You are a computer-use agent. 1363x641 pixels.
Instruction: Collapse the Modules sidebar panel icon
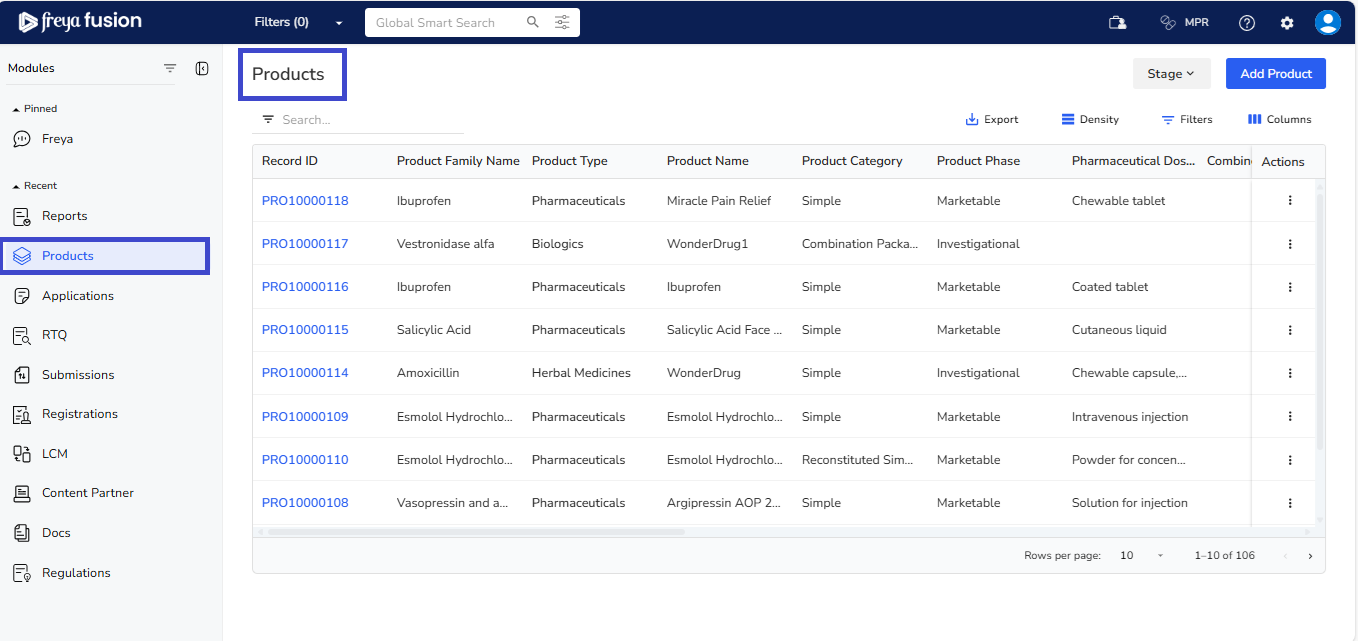(202, 68)
